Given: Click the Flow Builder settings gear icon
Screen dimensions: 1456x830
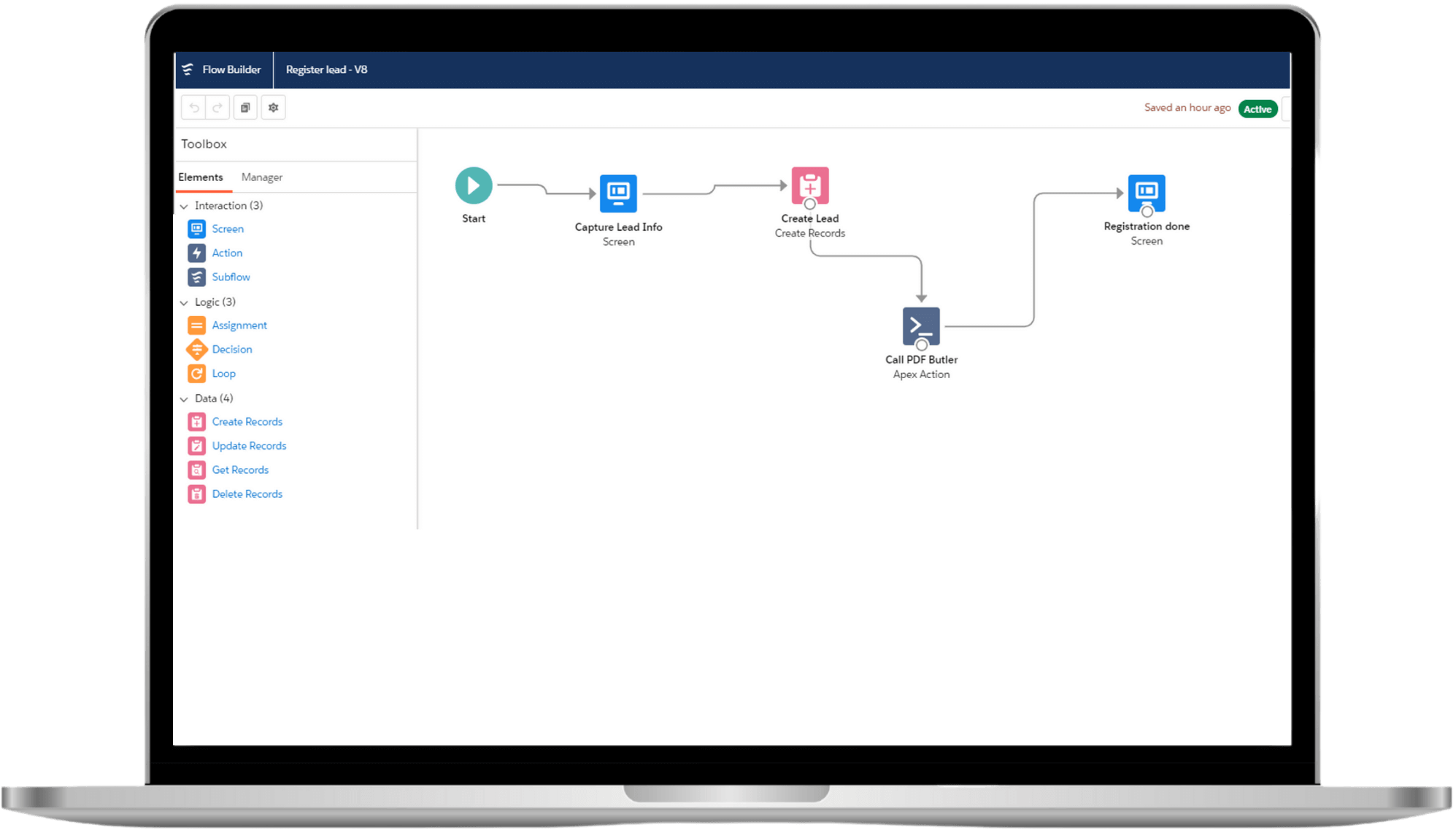Looking at the screenshot, I should [x=273, y=107].
